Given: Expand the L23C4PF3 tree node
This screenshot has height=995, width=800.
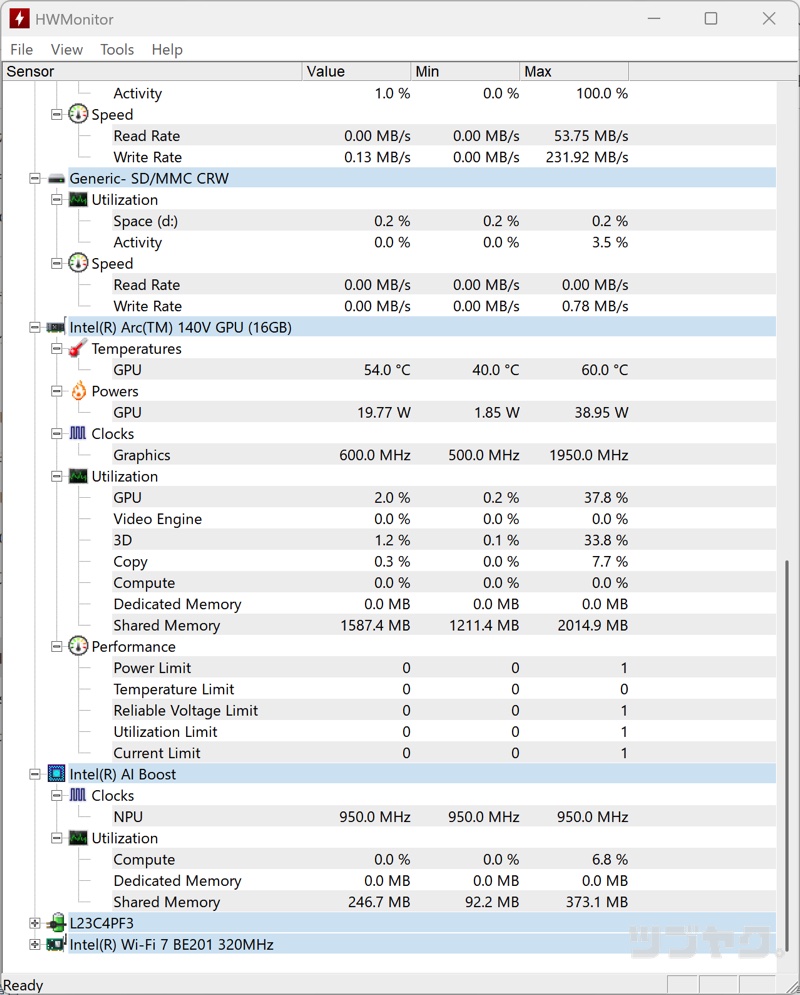Looking at the screenshot, I should 35,923.
